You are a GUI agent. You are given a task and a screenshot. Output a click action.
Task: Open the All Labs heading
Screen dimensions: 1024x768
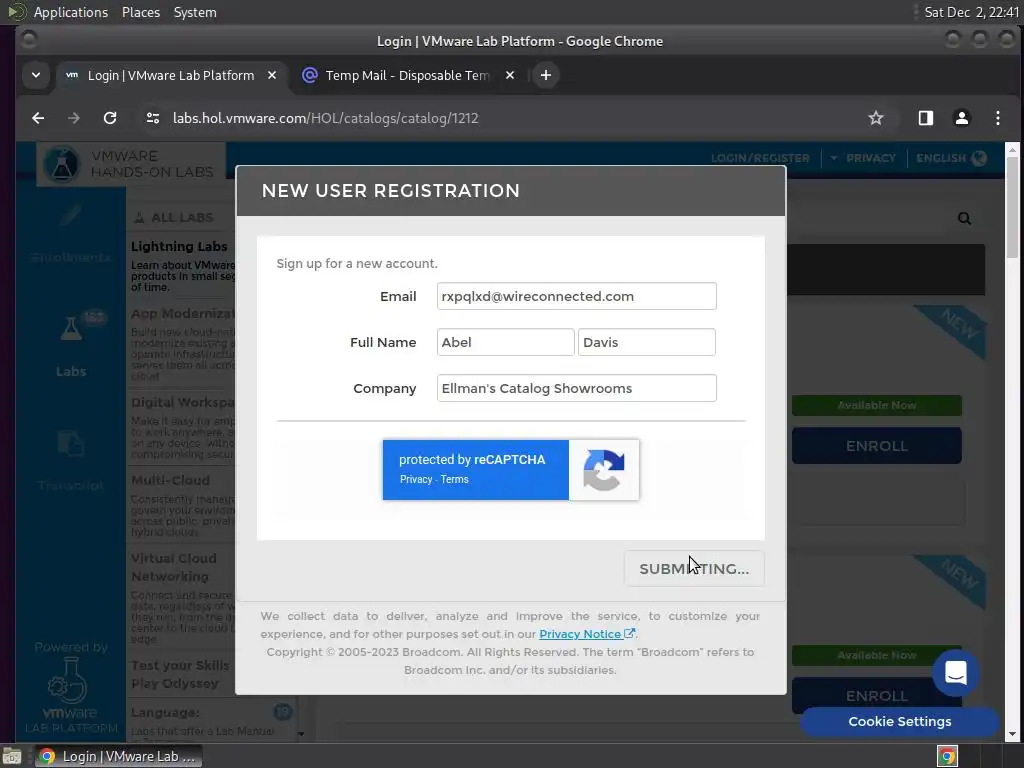point(174,217)
